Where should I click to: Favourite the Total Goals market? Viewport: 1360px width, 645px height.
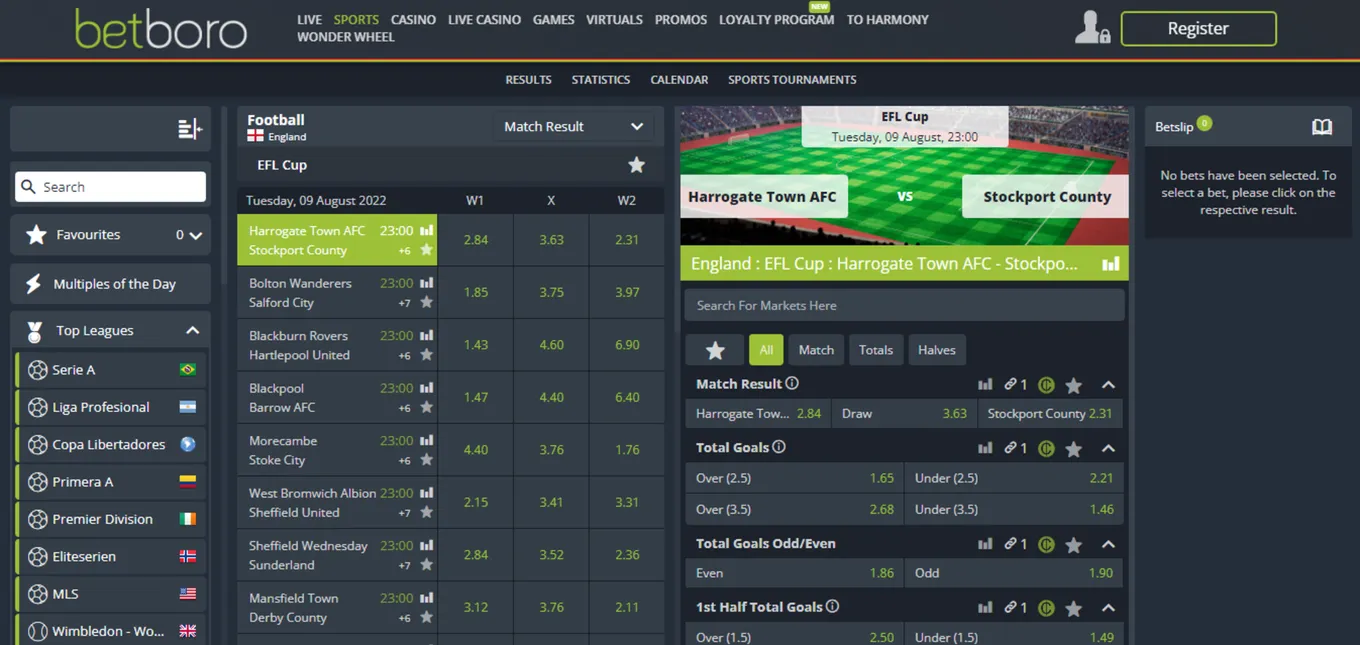[1074, 449]
